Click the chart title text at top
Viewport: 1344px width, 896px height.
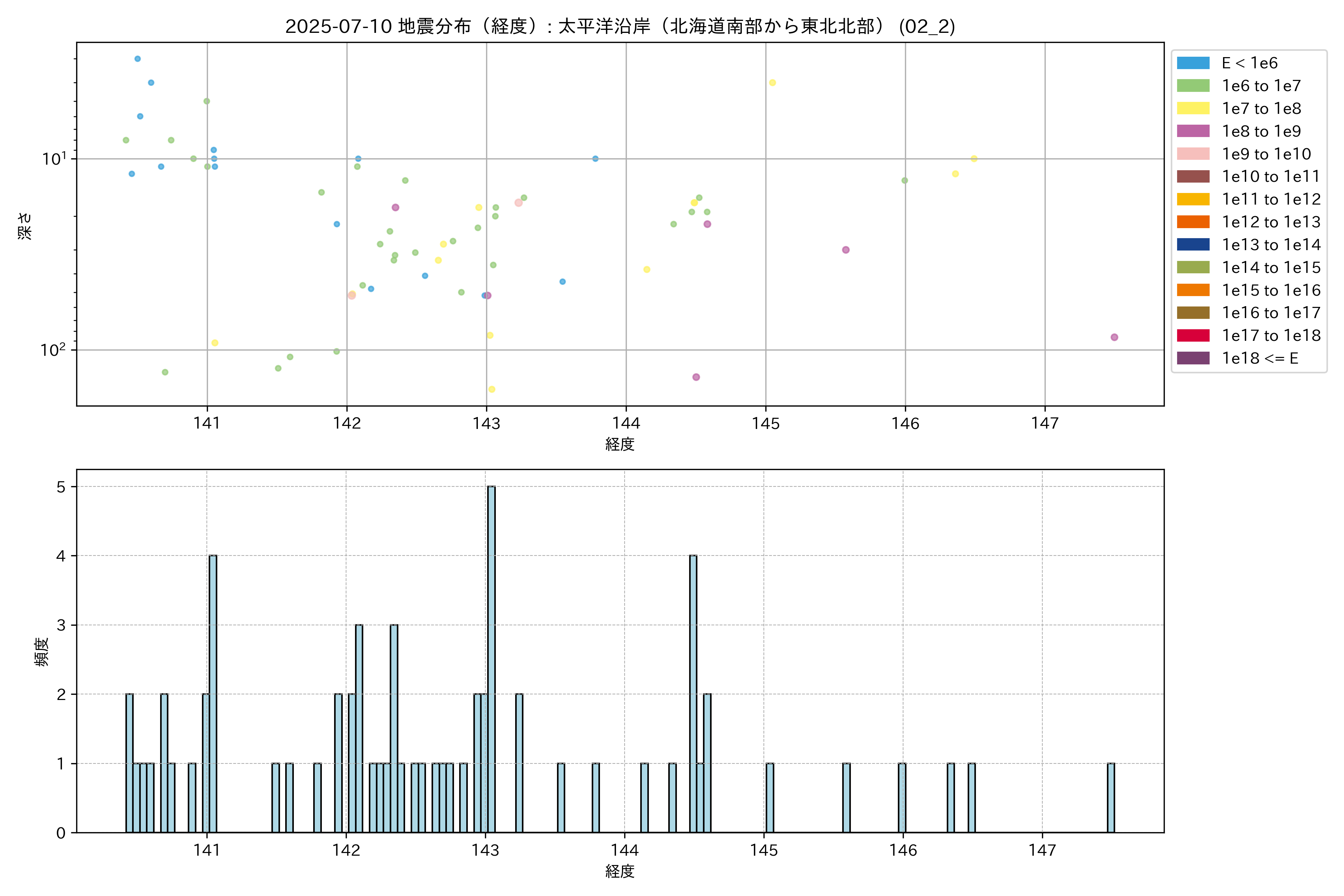tap(620, 26)
